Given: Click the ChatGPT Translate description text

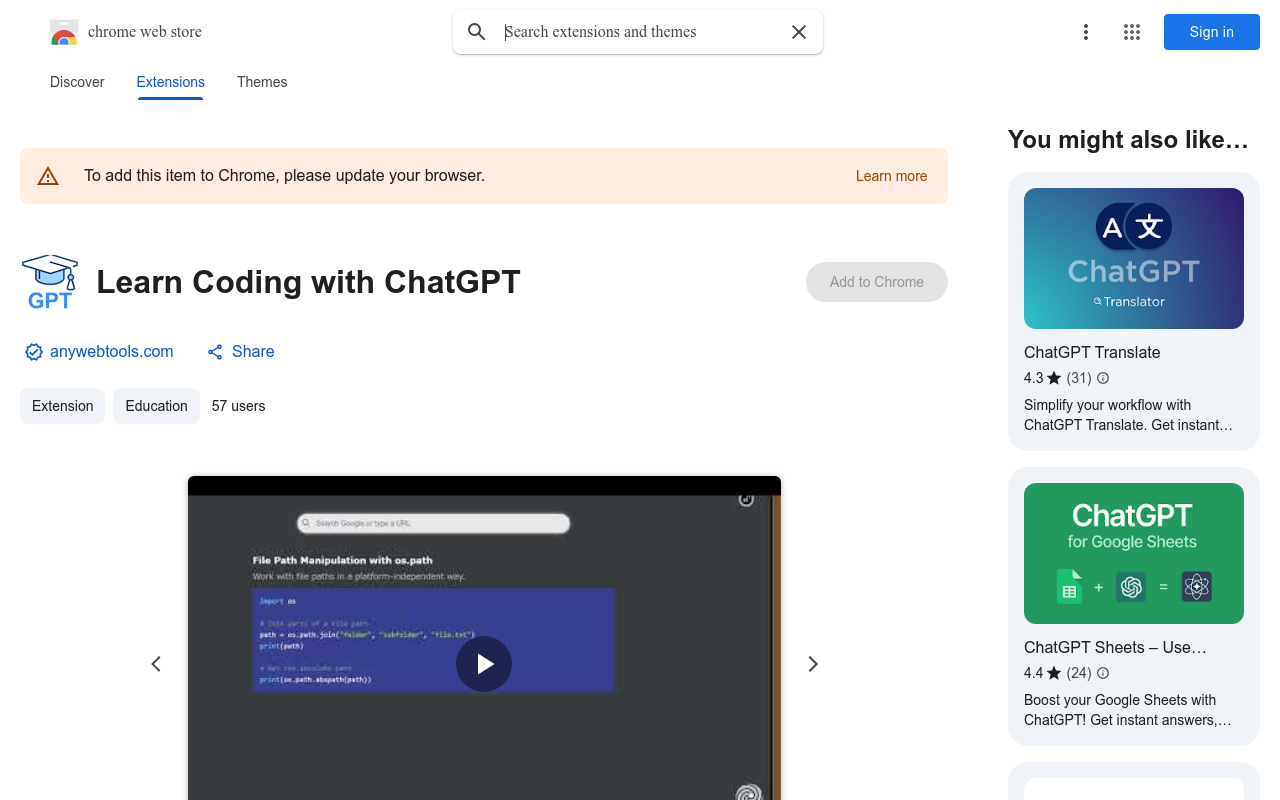Looking at the screenshot, I should point(1128,415).
